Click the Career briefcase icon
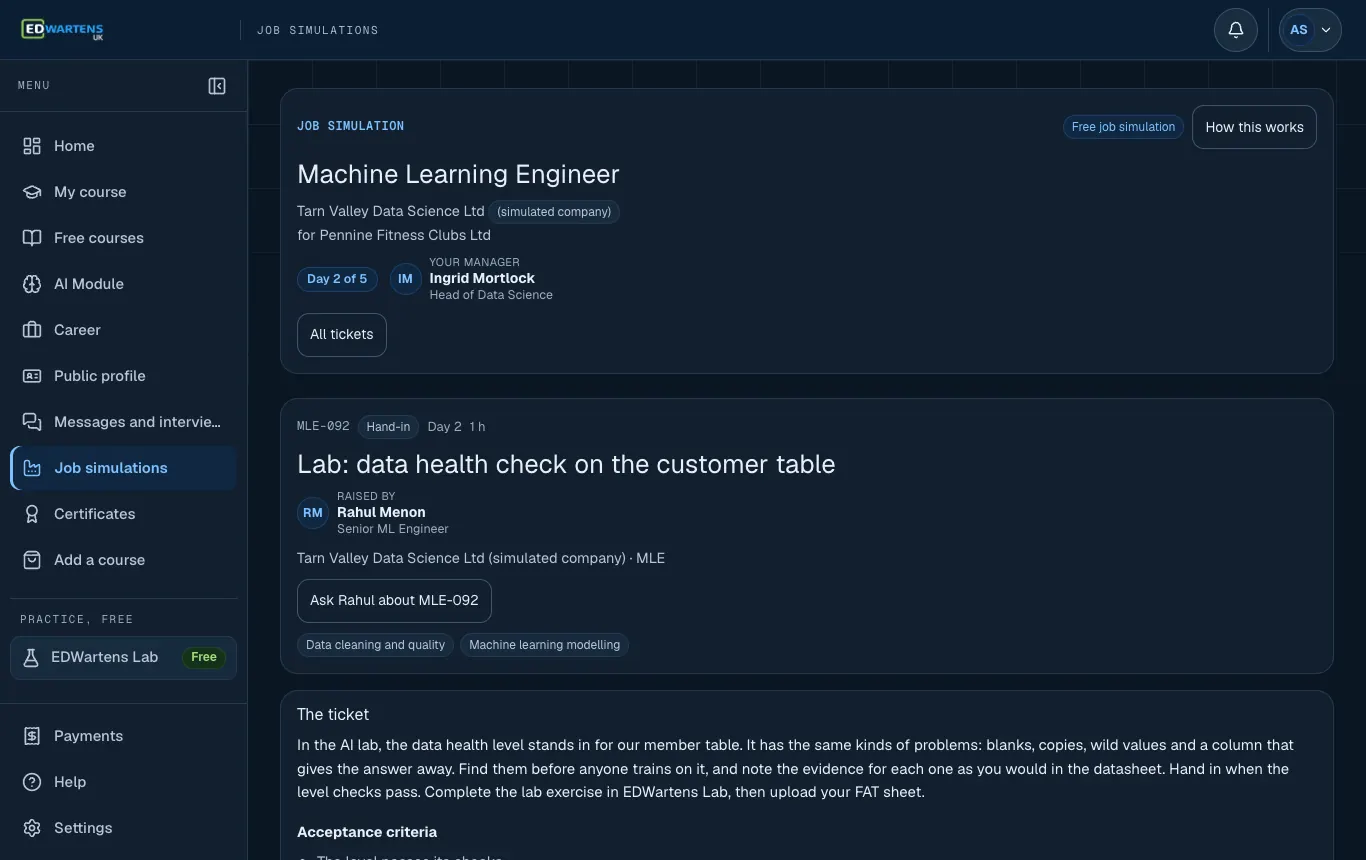The image size is (1366, 860). tap(32, 330)
